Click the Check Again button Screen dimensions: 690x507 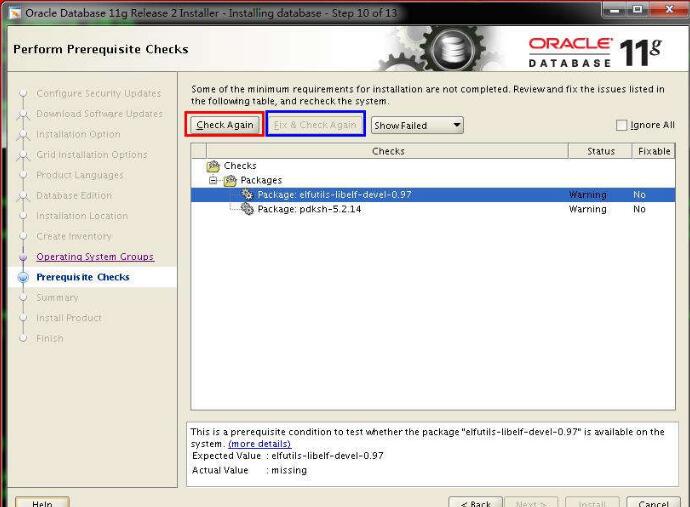tap(224, 125)
